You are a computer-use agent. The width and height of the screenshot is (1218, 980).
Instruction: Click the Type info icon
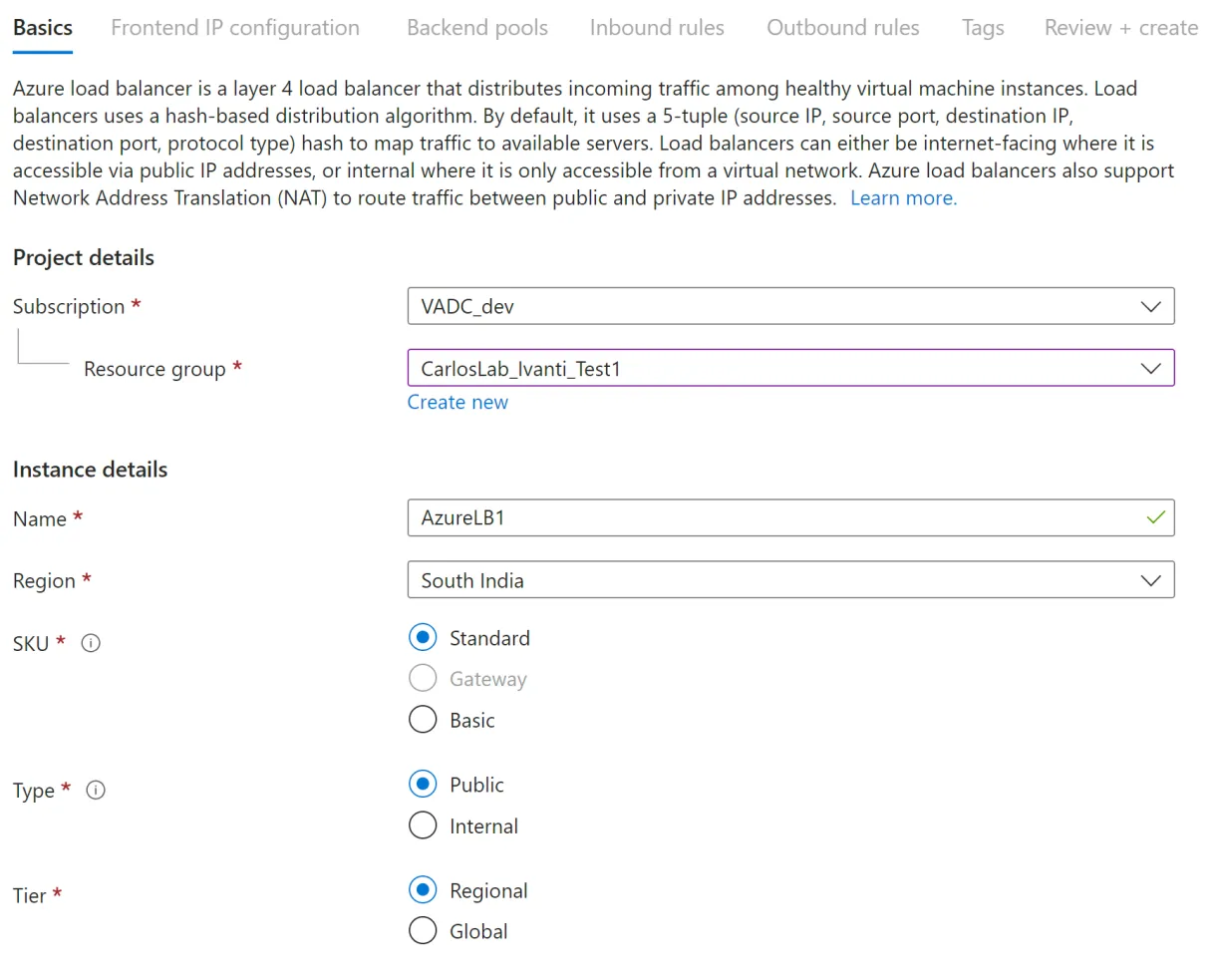click(x=96, y=791)
